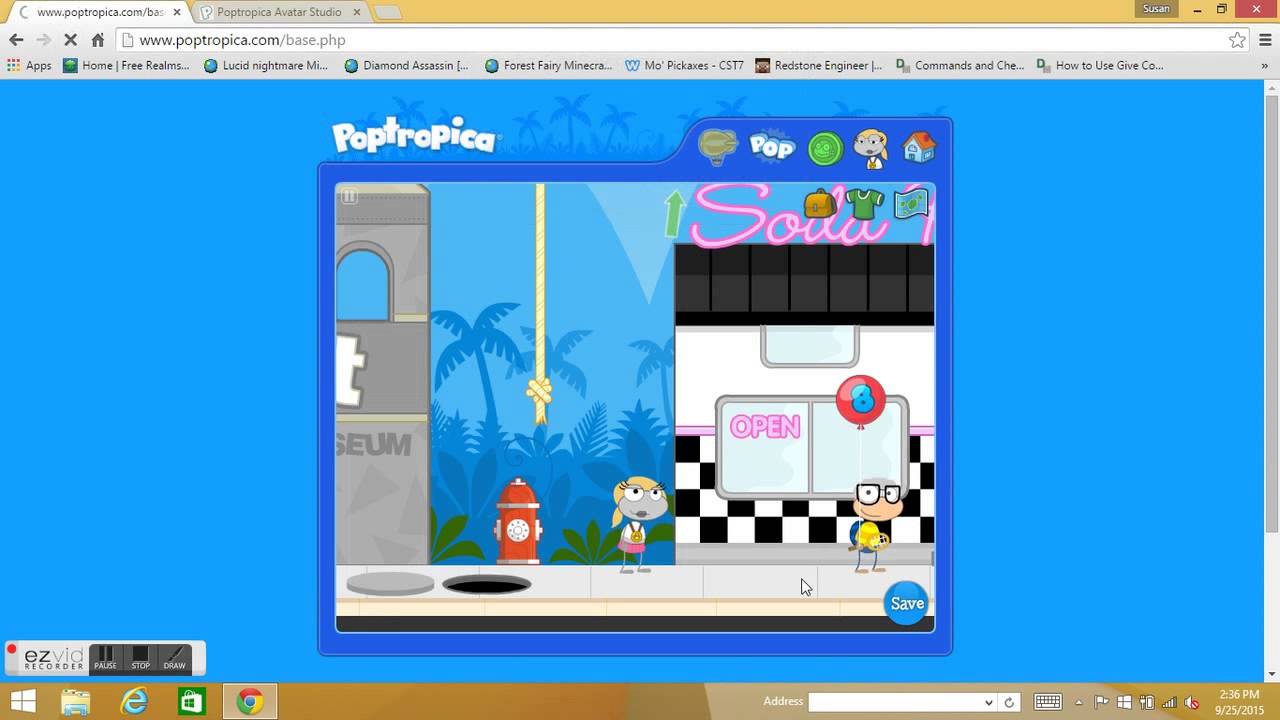Click the Susan profile button
Viewport: 1280px width, 720px height.
tap(1156, 9)
